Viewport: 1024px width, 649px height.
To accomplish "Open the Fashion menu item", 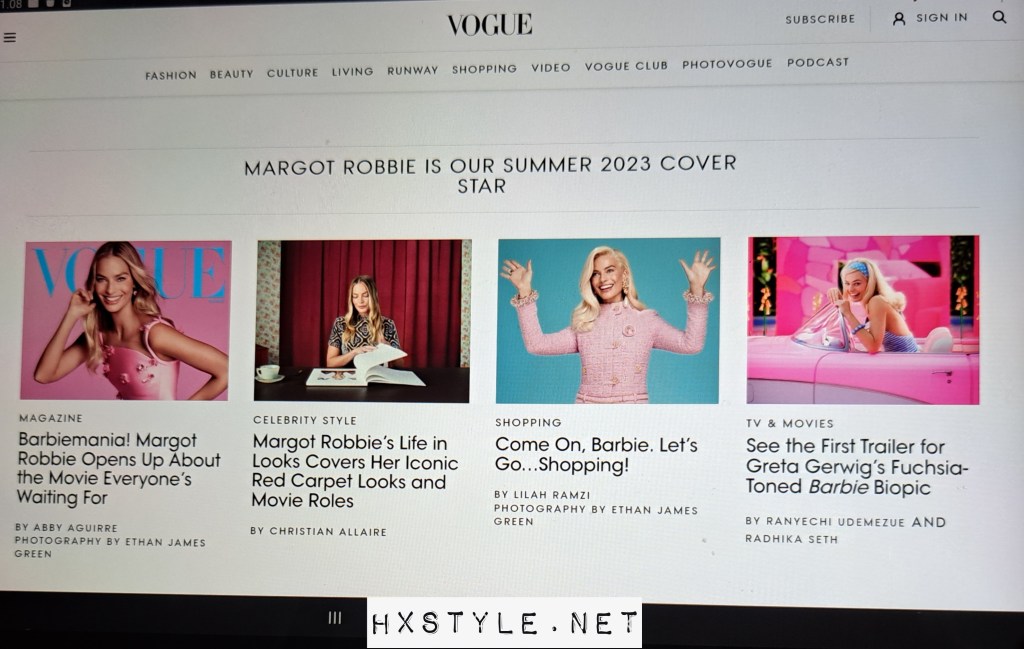I will pos(170,76).
